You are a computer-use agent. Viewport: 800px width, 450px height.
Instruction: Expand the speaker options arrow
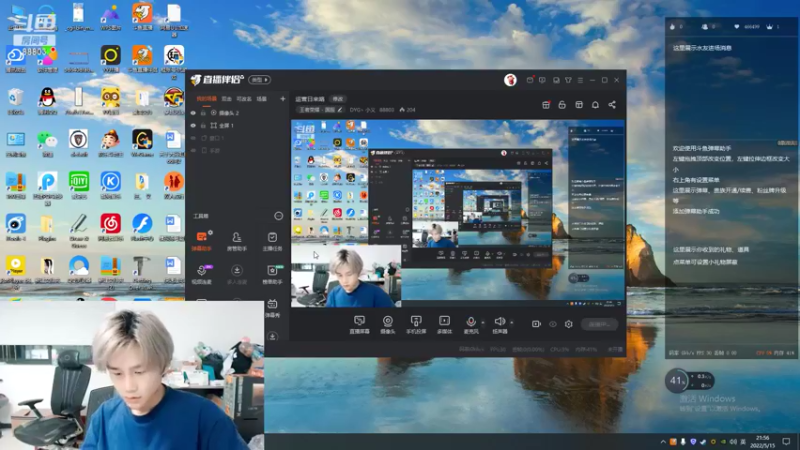(x=512, y=322)
